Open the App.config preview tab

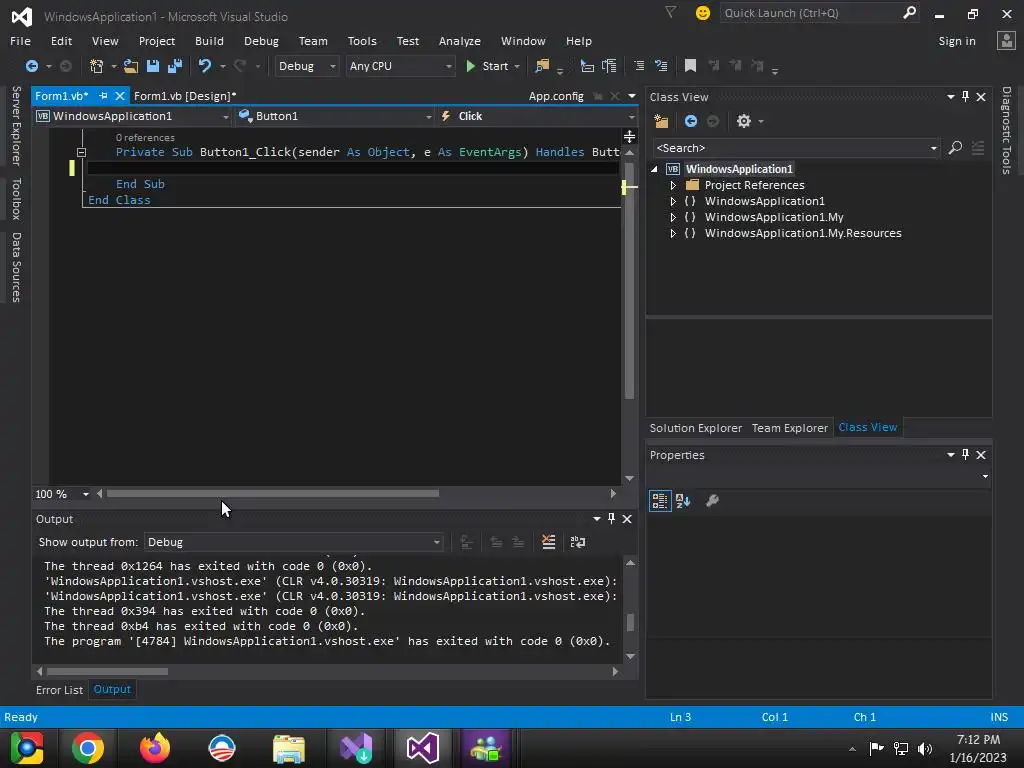tap(556, 96)
